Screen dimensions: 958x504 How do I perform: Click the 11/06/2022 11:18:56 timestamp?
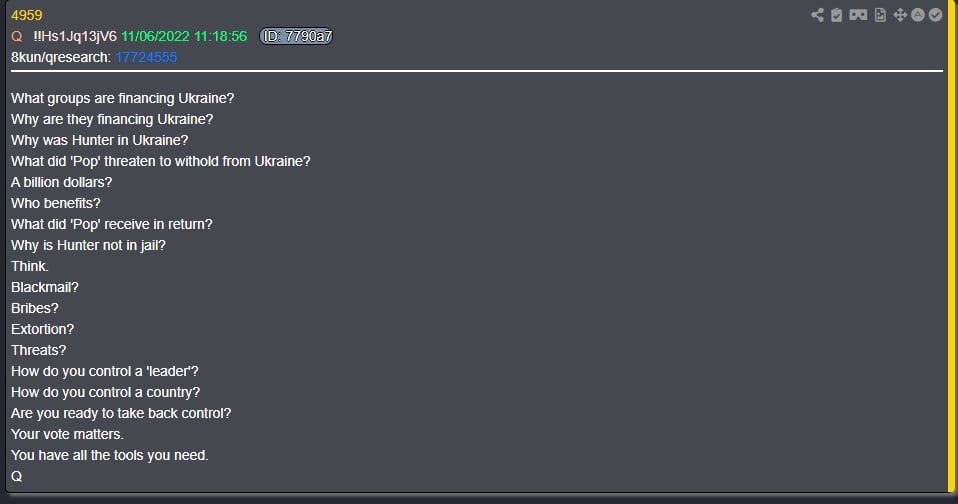[x=184, y=36]
